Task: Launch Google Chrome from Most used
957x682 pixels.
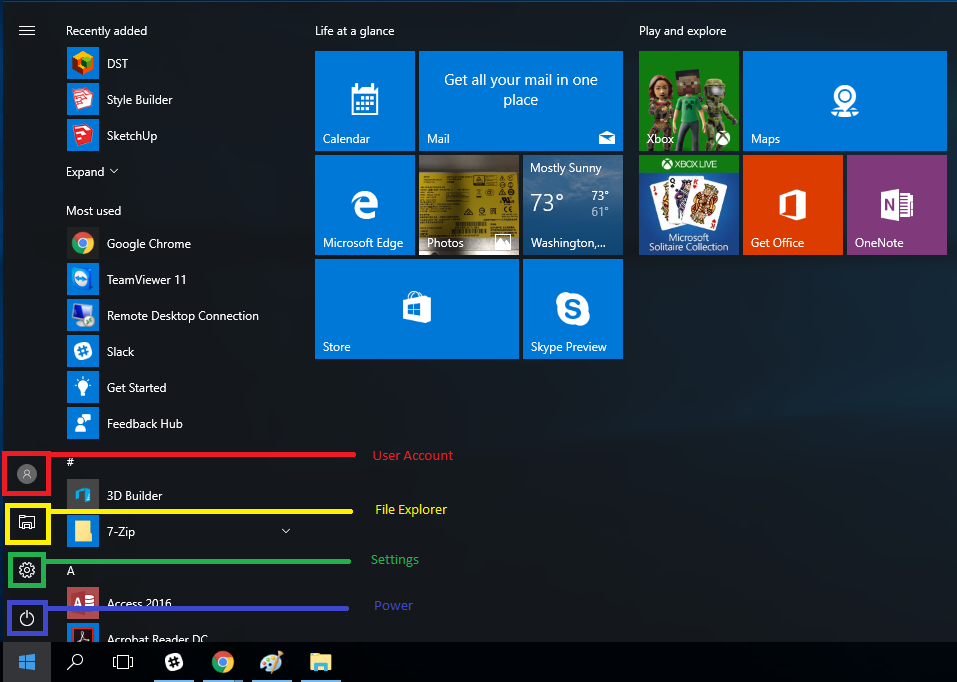Action: (148, 244)
